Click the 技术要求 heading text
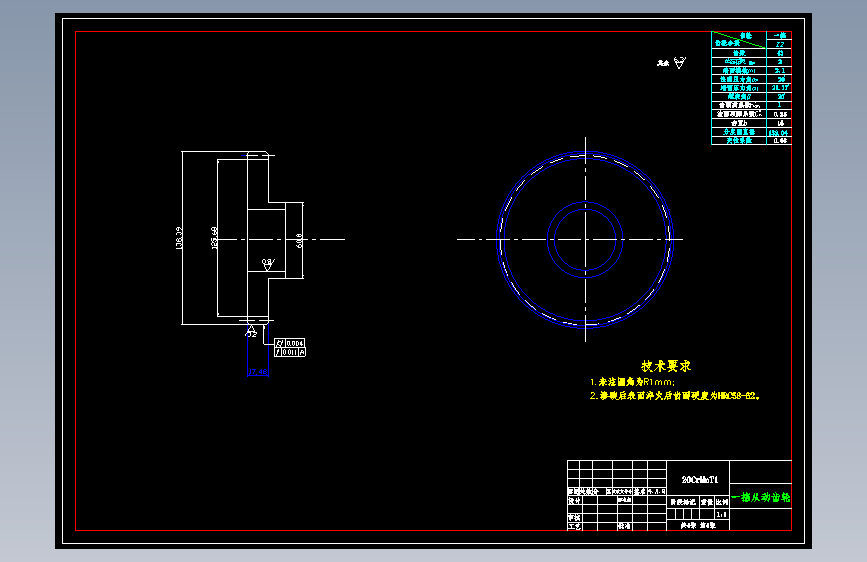Image resolution: width=867 pixels, height=562 pixels. coord(666,366)
